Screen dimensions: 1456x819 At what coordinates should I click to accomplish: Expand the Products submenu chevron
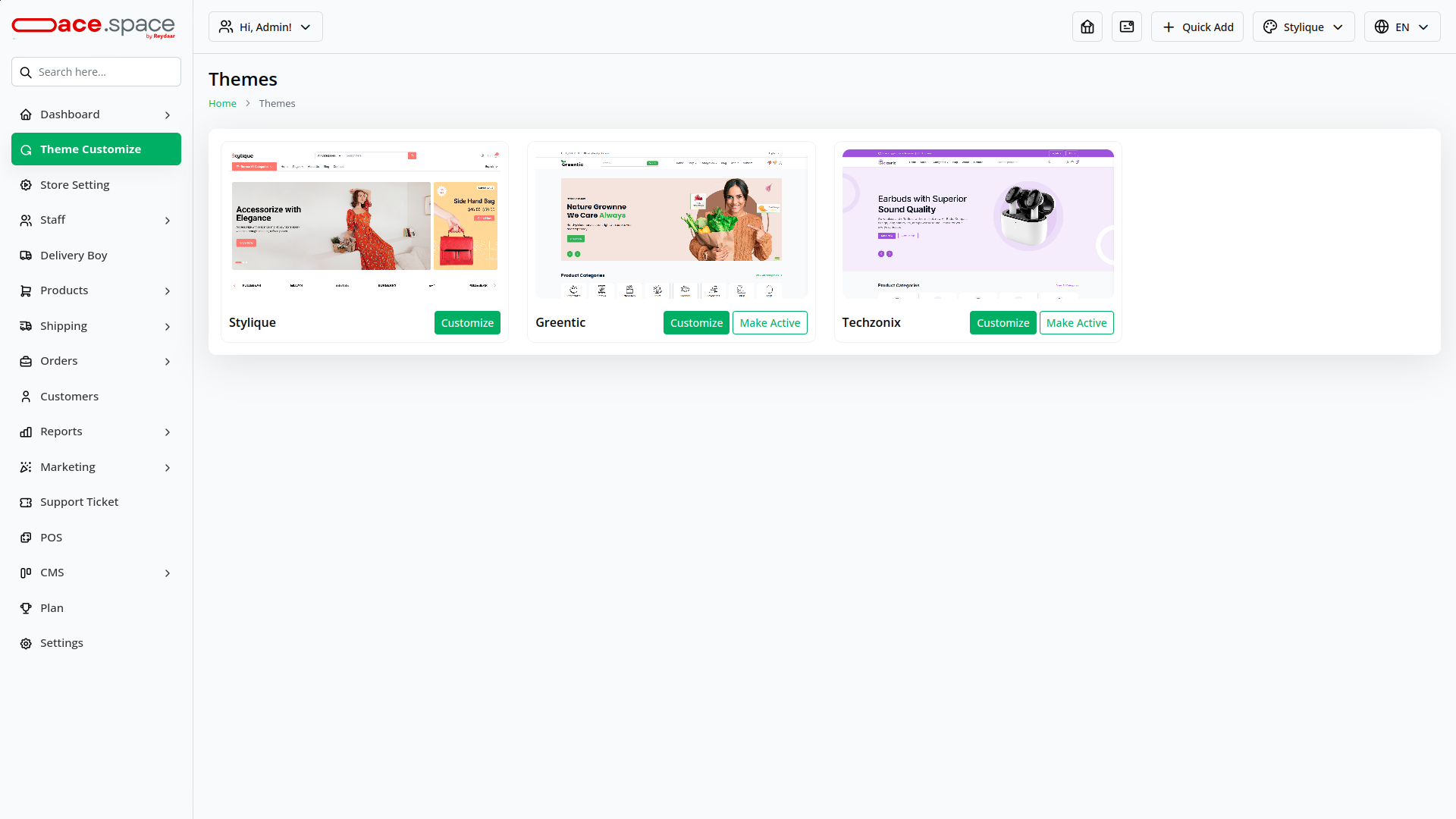click(x=168, y=291)
